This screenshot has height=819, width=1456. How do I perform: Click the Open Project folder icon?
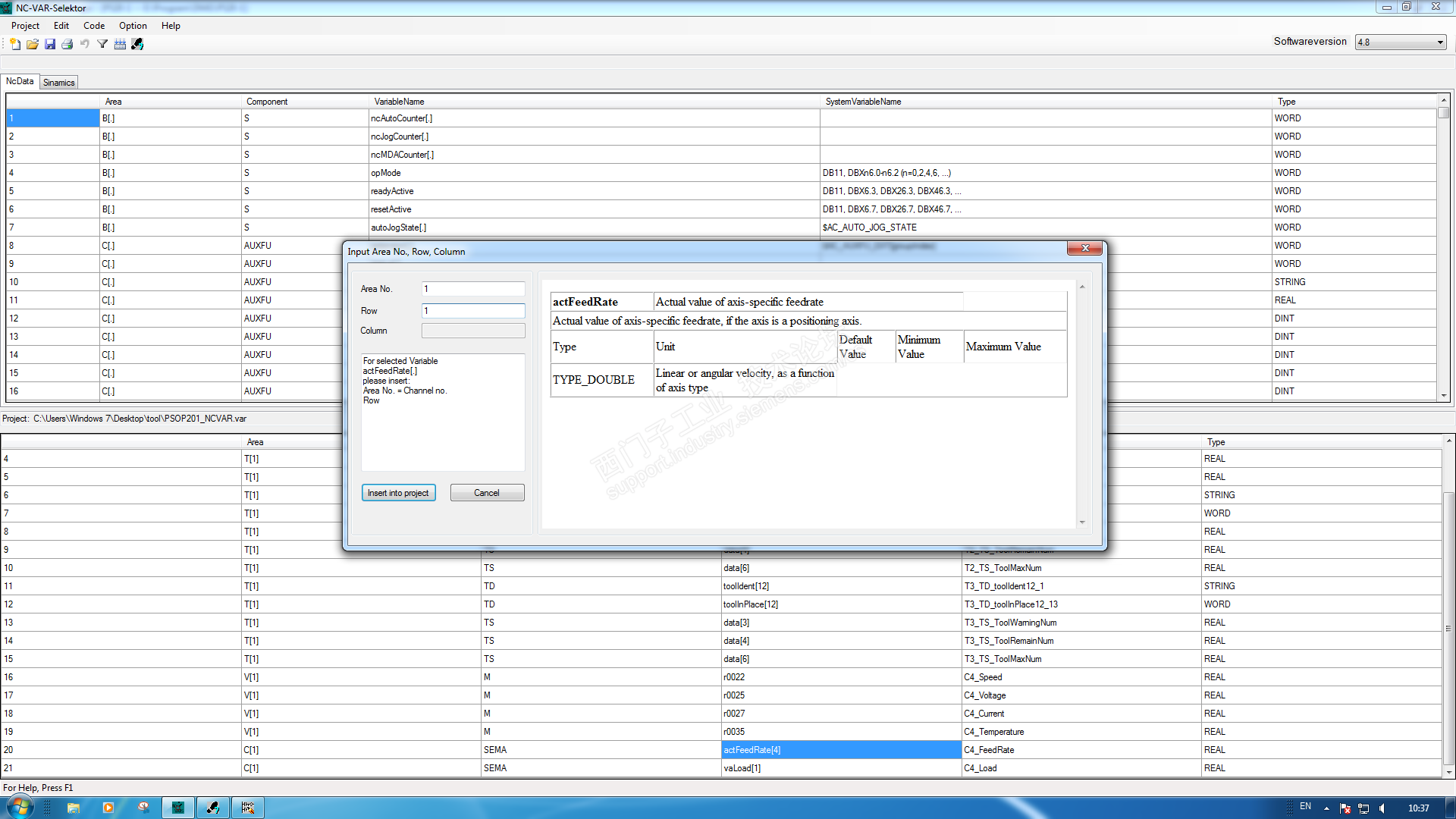33,44
